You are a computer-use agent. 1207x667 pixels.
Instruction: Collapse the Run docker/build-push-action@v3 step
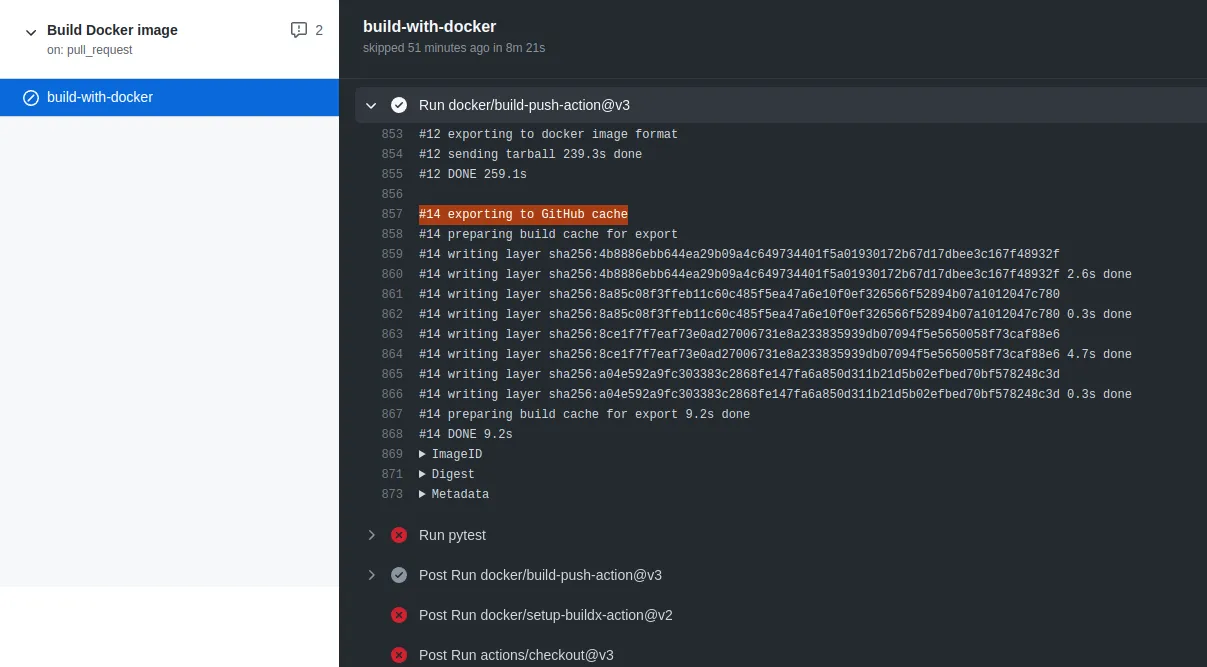pos(371,105)
